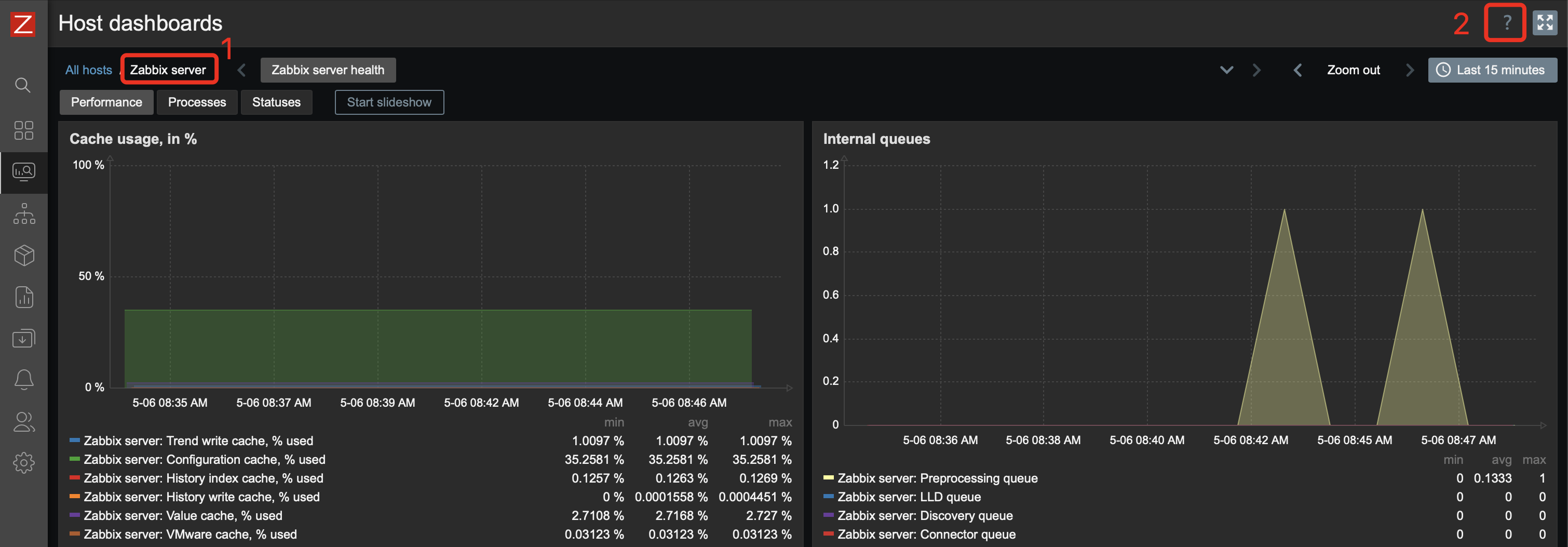Open the Alerts bell sidebar icon
The height and width of the screenshot is (547, 1568).
(24, 380)
